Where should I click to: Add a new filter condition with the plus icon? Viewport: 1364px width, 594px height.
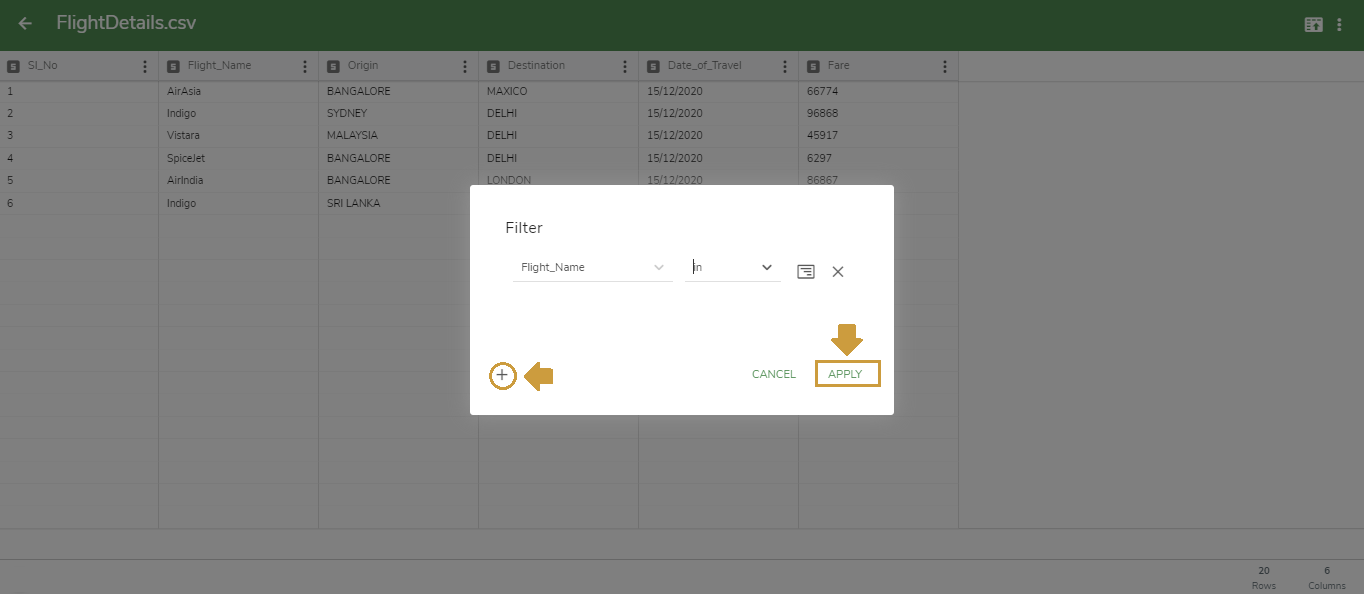[x=502, y=375]
